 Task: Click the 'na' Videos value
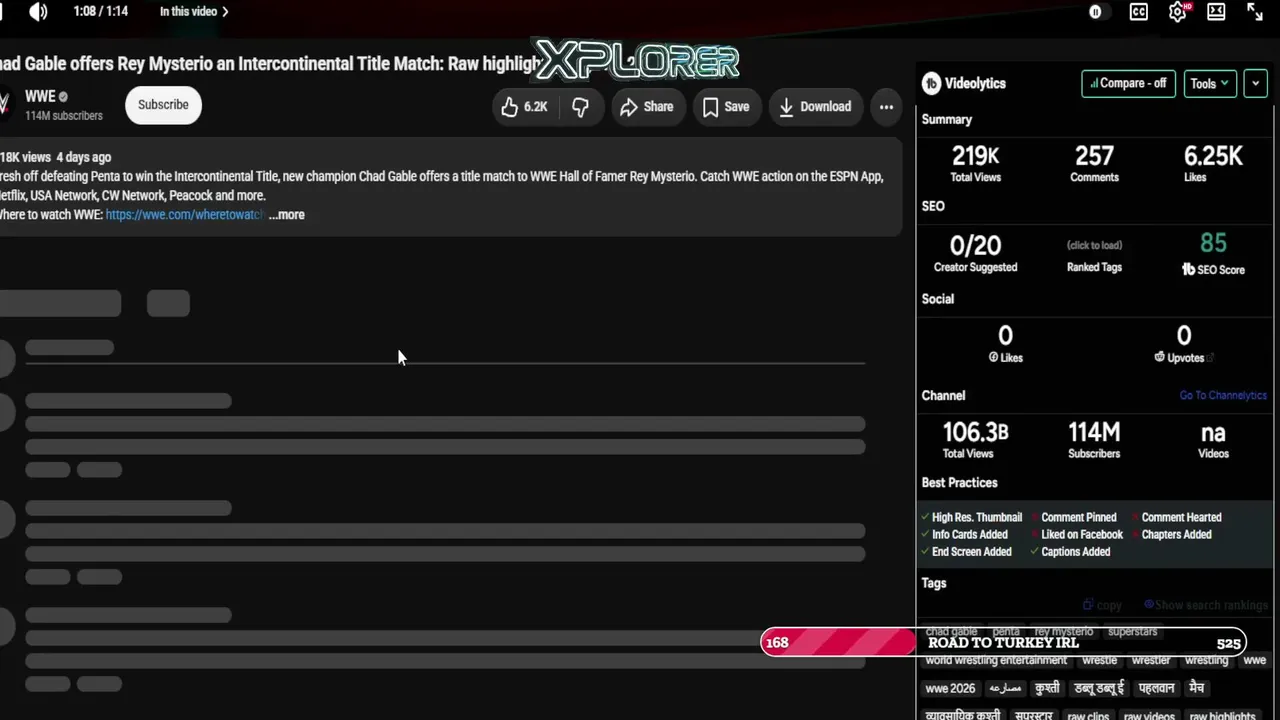(1213, 433)
